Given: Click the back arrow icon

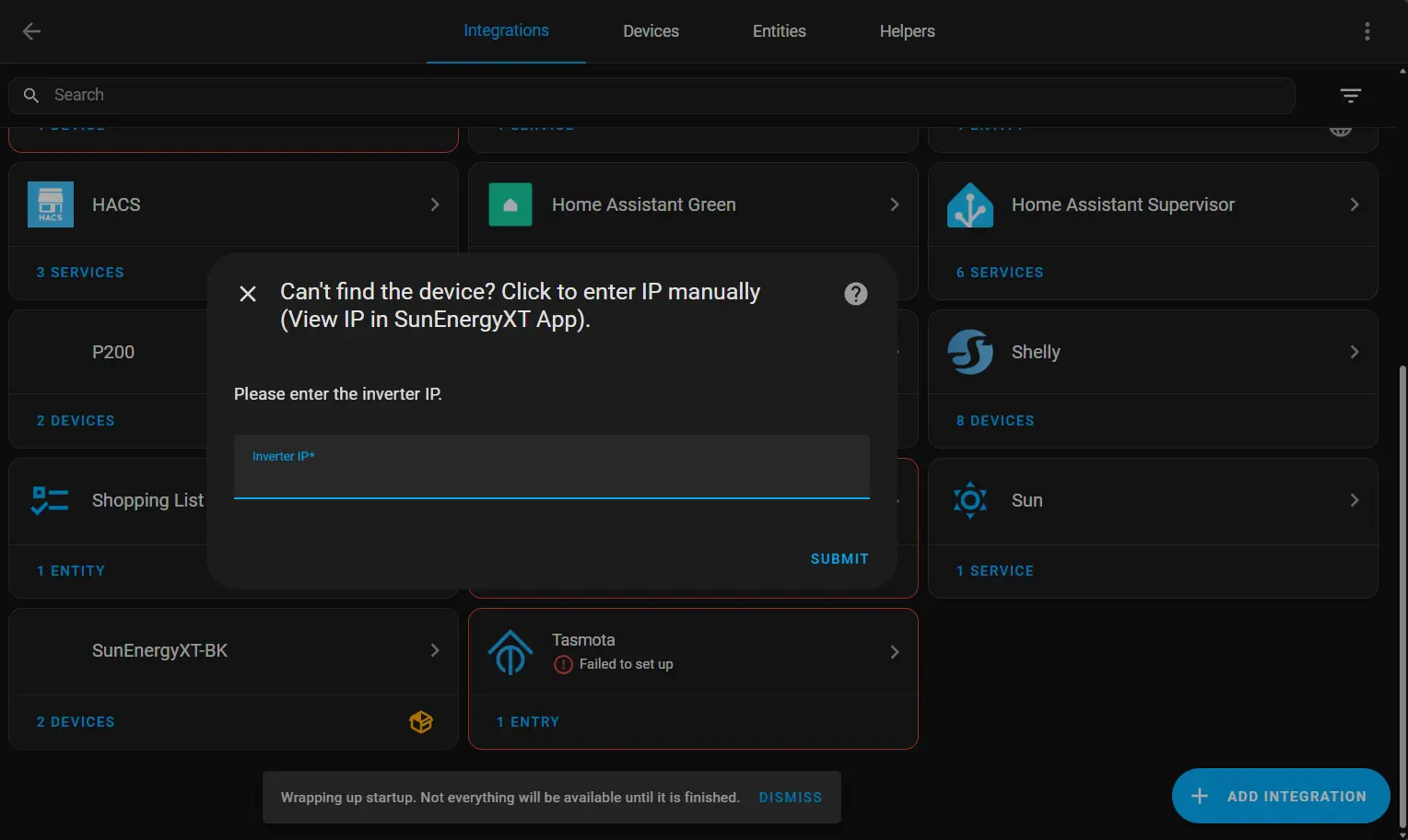Looking at the screenshot, I should [x=31, y=31].
